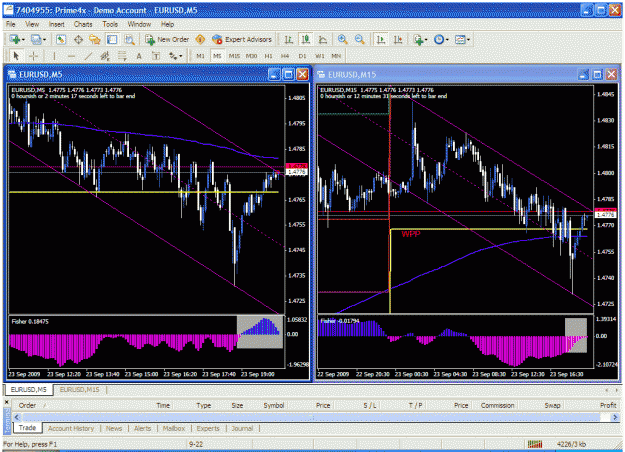
Task: Toggle chart Auto Scroll
Action: point(381,39)
